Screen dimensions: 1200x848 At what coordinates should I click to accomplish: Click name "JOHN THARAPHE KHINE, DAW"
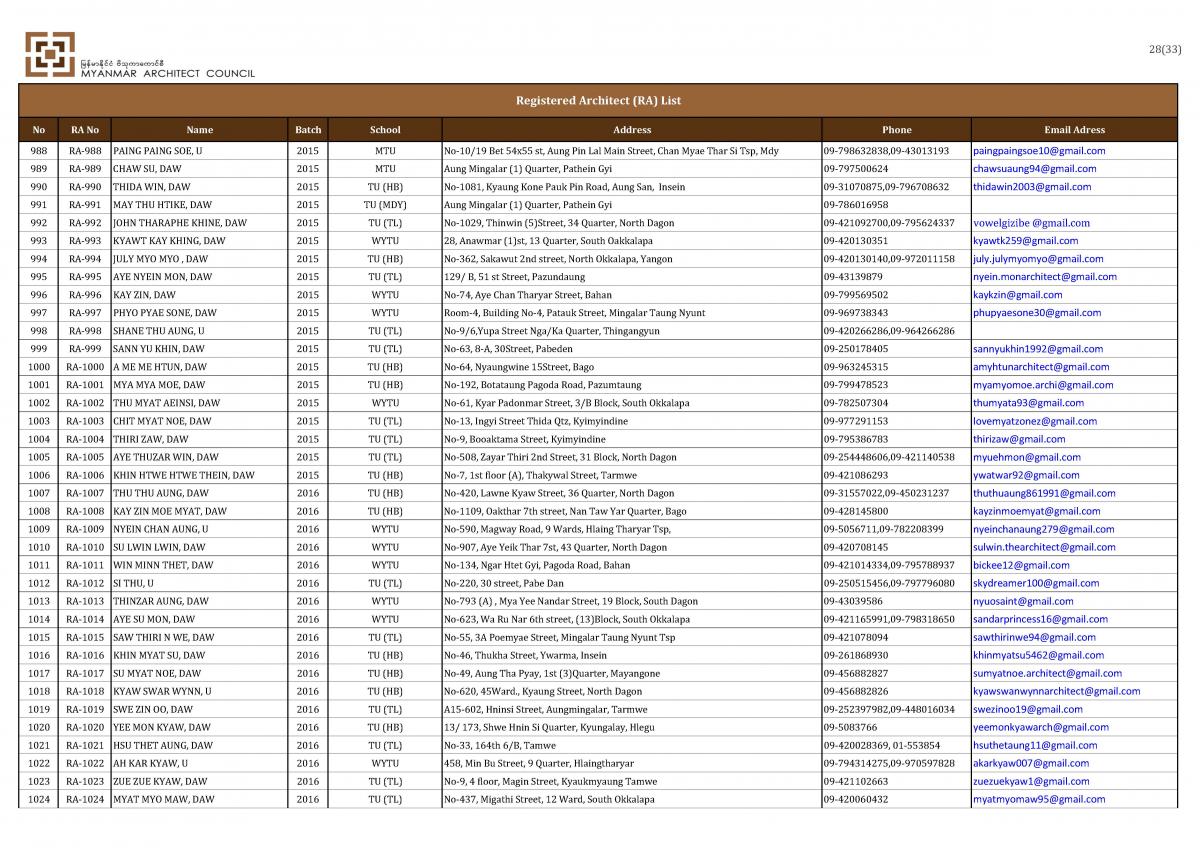tap(179, 223)
